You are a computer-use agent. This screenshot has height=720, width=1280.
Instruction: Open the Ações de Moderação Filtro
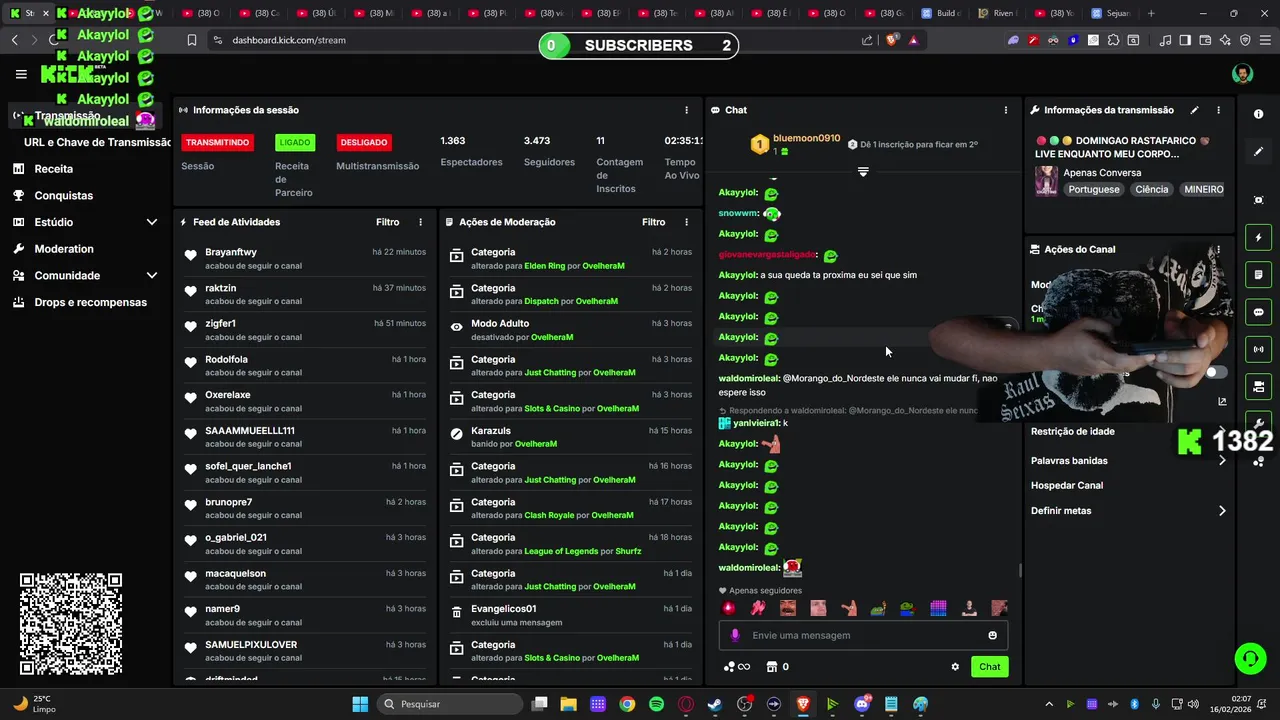coord(653,222)
